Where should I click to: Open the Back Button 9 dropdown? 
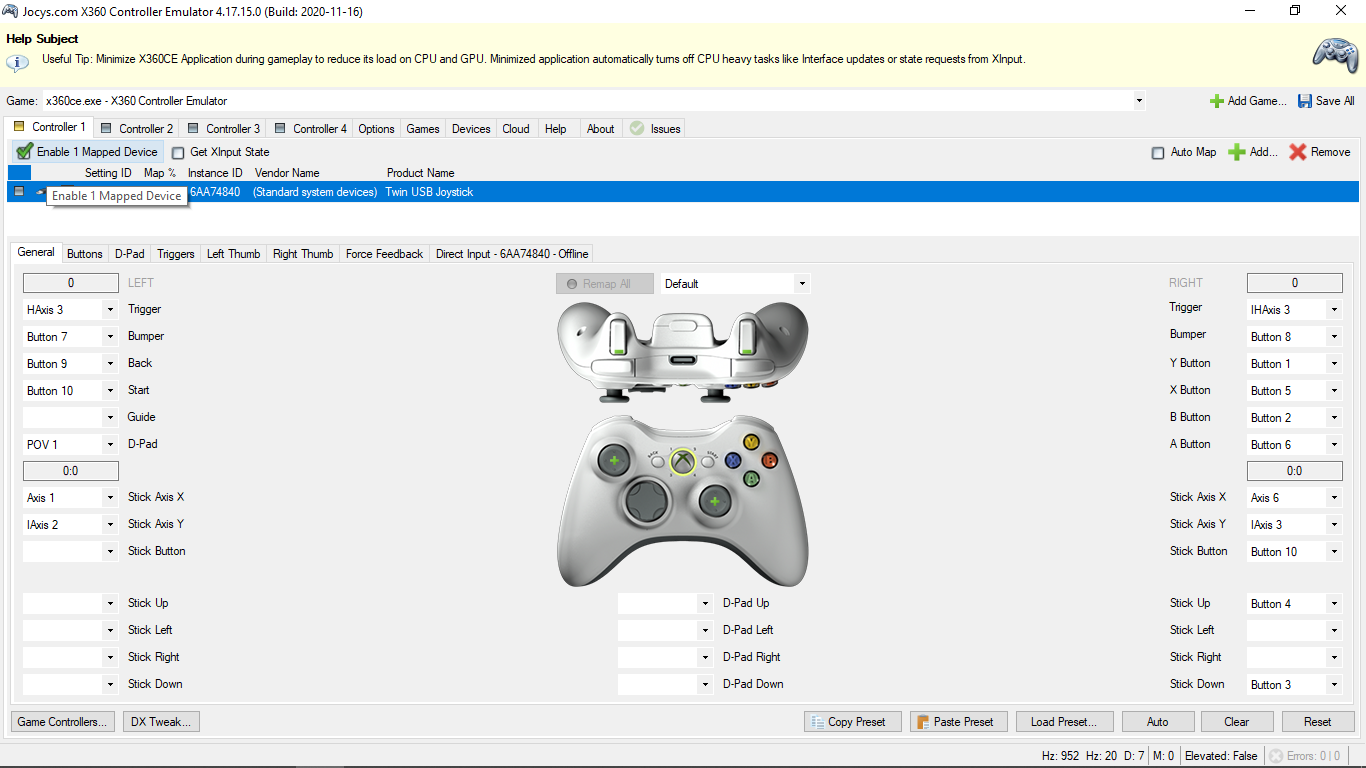click(110, 364)
